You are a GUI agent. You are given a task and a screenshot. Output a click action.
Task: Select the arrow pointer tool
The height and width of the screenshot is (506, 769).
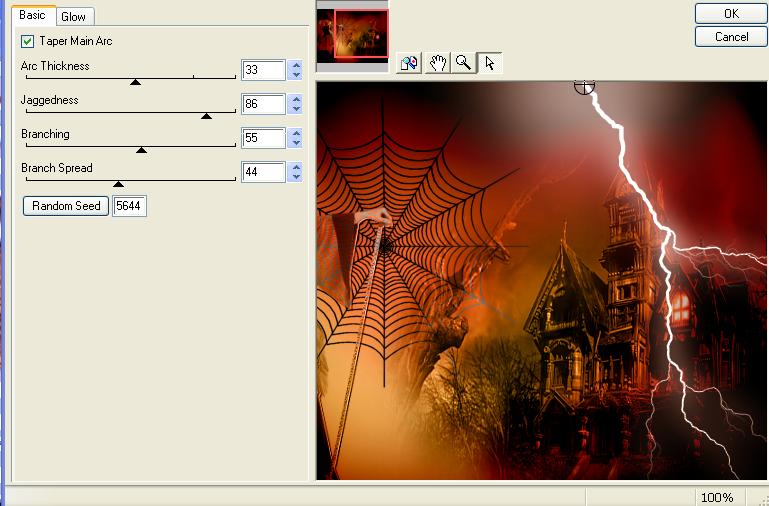point(489,63)
